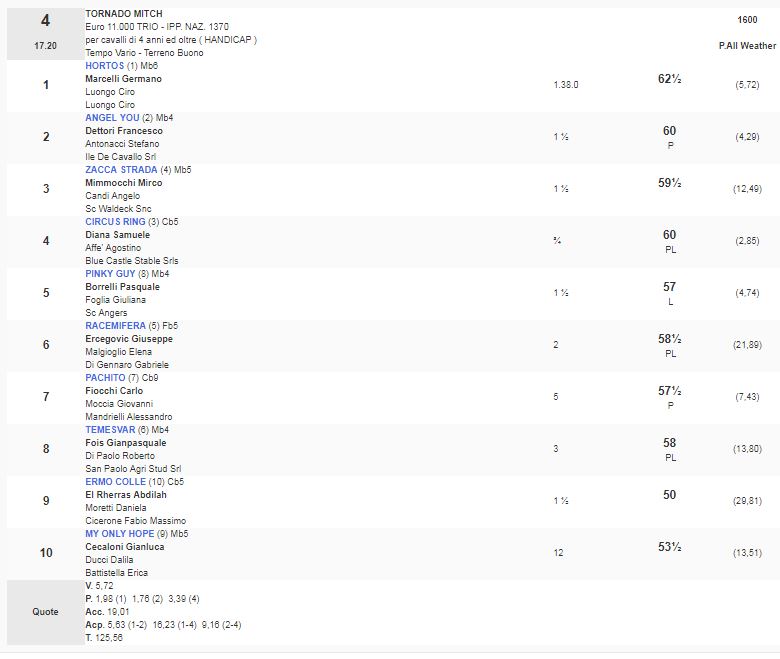Click the finishing position 10 cell
This screenshot has height=659, width=780.
pos(45,553)
